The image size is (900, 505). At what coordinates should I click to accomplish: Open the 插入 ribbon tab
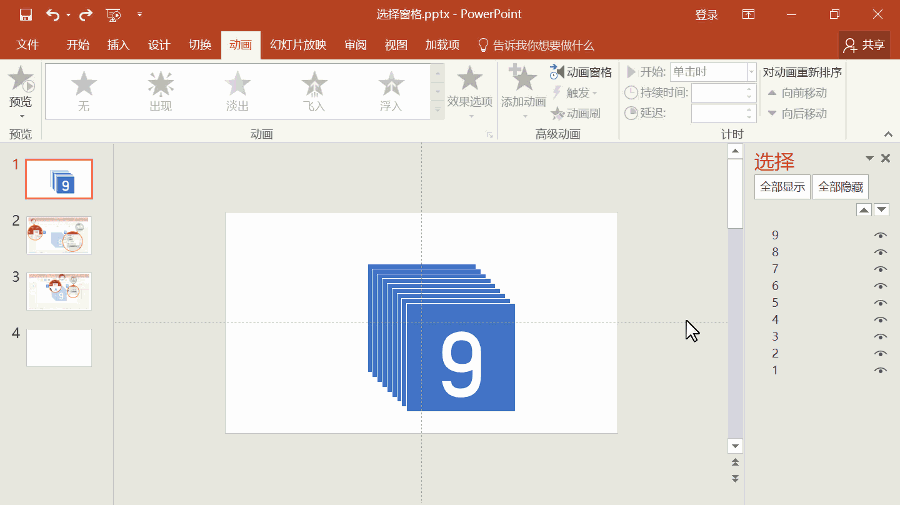(x=118, y=45)
